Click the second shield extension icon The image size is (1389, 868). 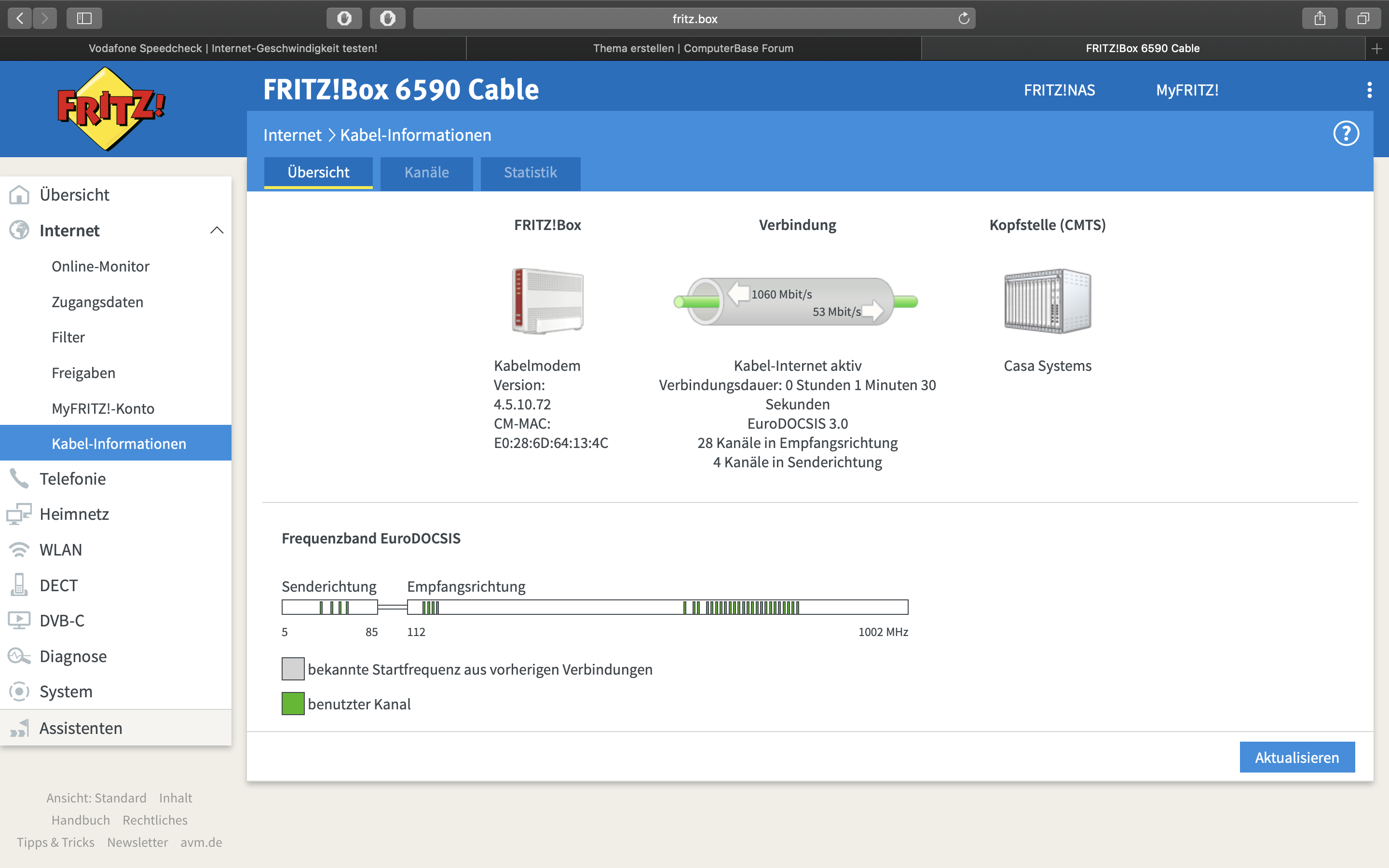387,18
